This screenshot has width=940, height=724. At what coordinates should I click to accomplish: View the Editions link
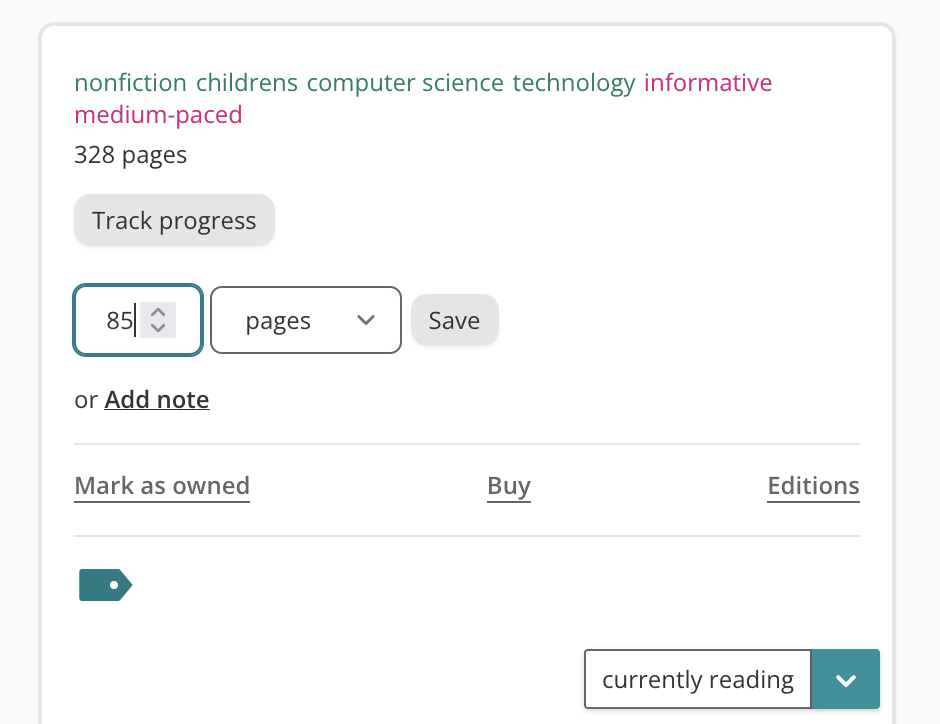813,486
